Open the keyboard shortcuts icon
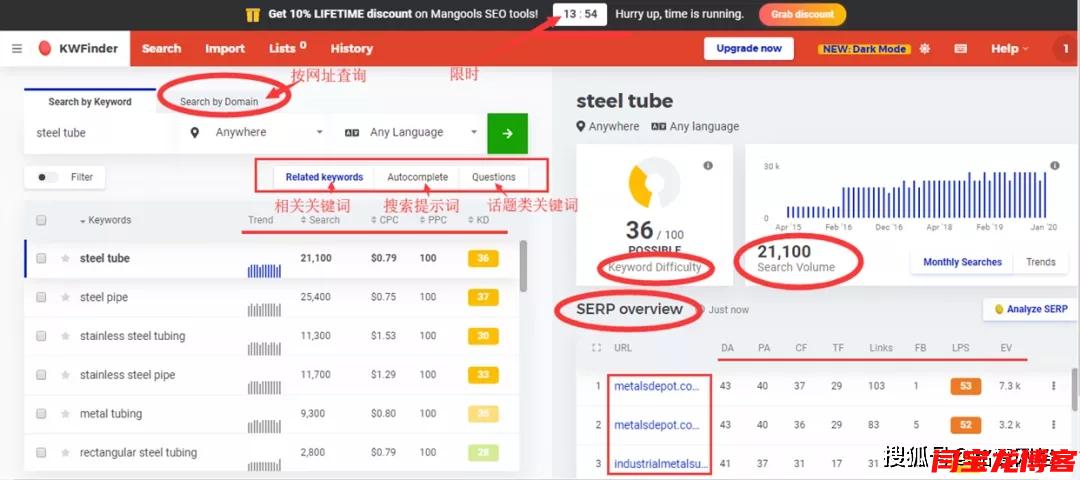Image resolution: width=1080 pixels, height=480 pixels. tap(960, 48)
